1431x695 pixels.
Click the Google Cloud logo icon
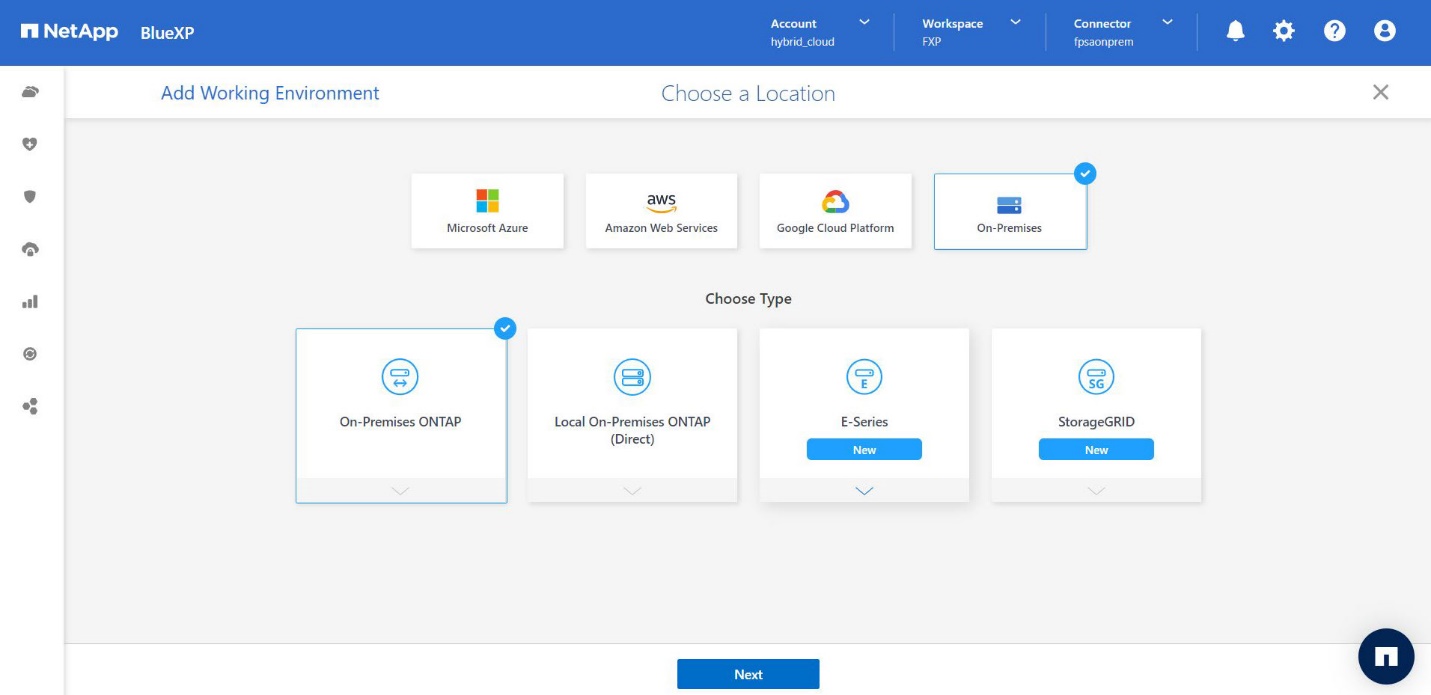tap(835, 202)
